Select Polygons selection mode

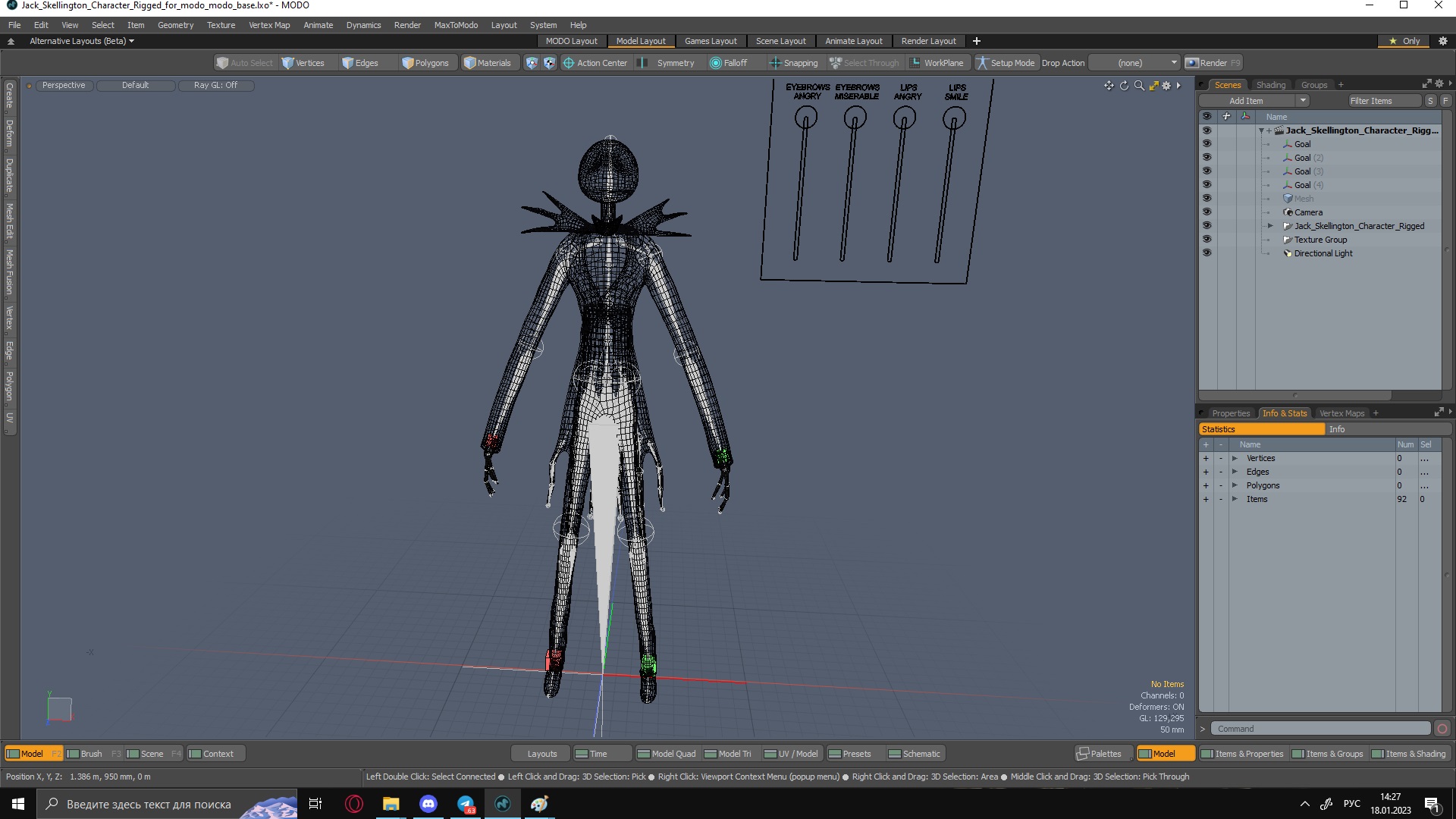click(x=425, y=63)
